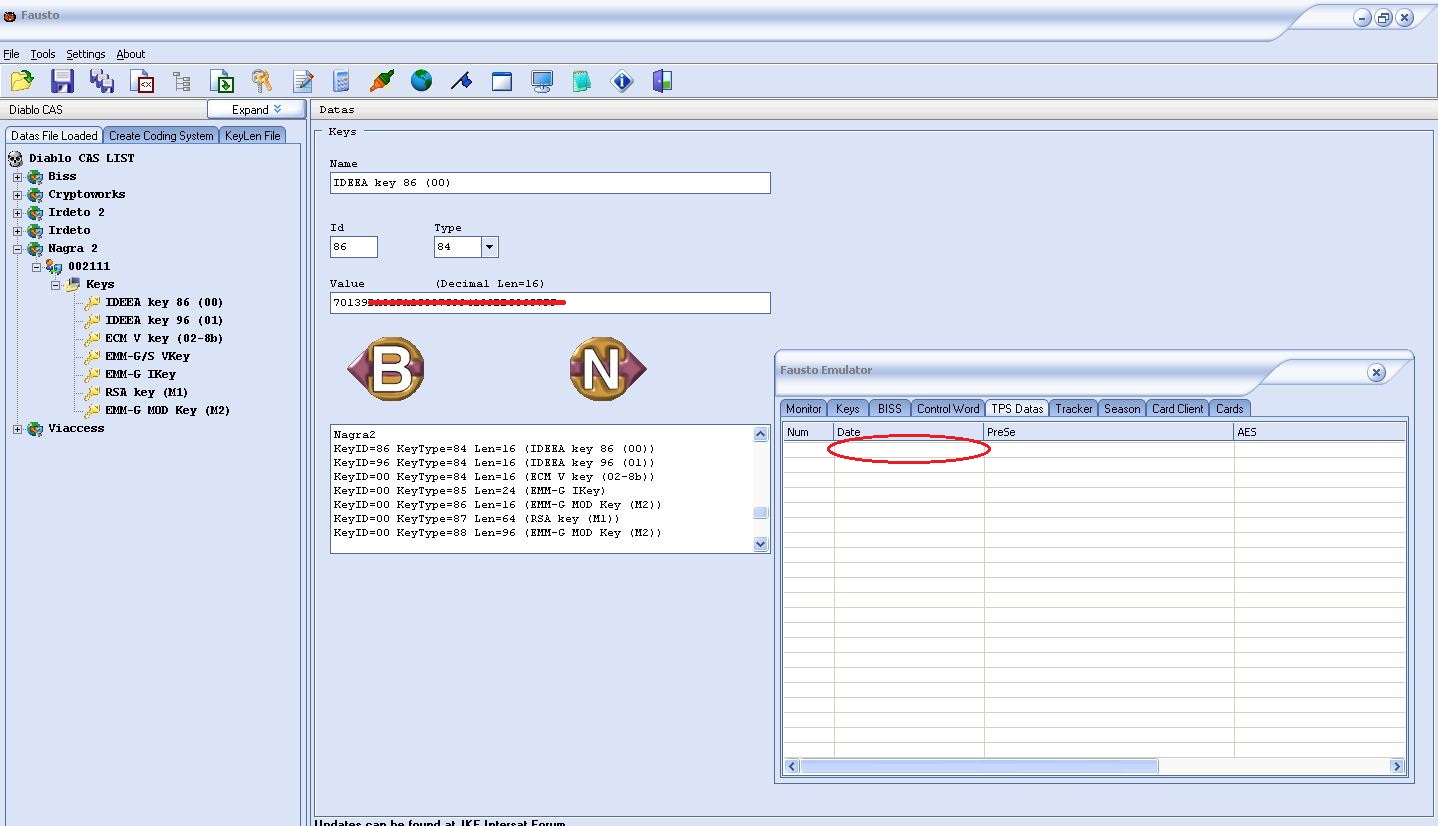Click the blue flag toolbar icon
The height and width of the screenshot is (826, 1438).
tap(461, 81)
